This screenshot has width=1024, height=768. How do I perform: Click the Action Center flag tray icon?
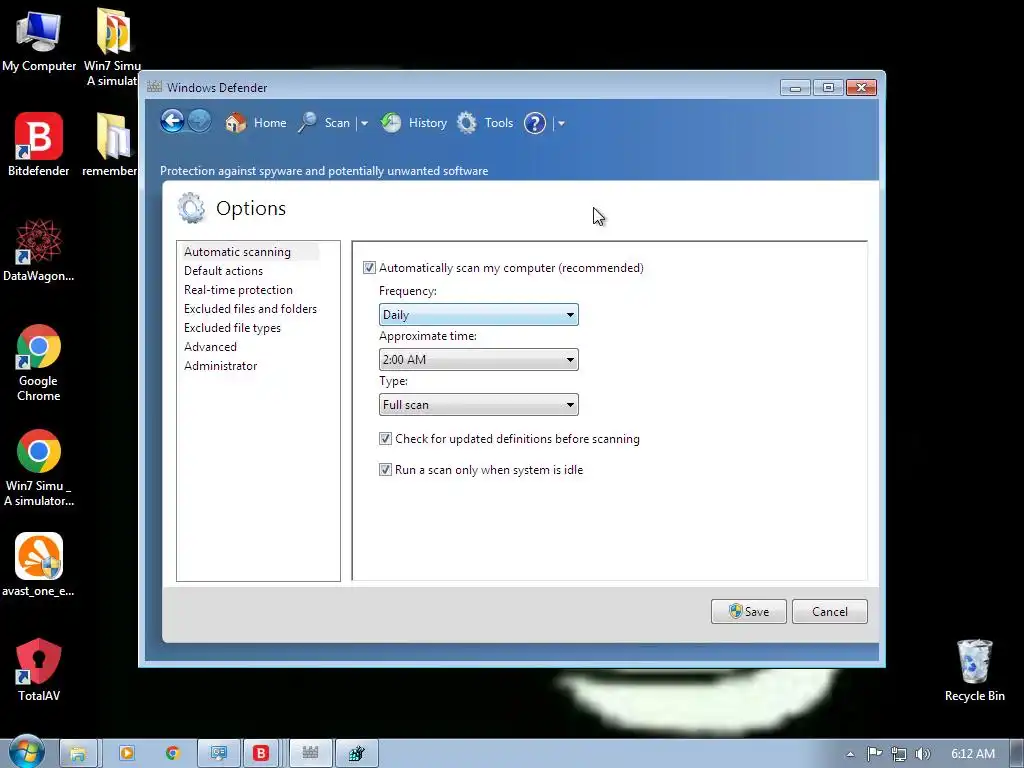click(x=874, y=754)
